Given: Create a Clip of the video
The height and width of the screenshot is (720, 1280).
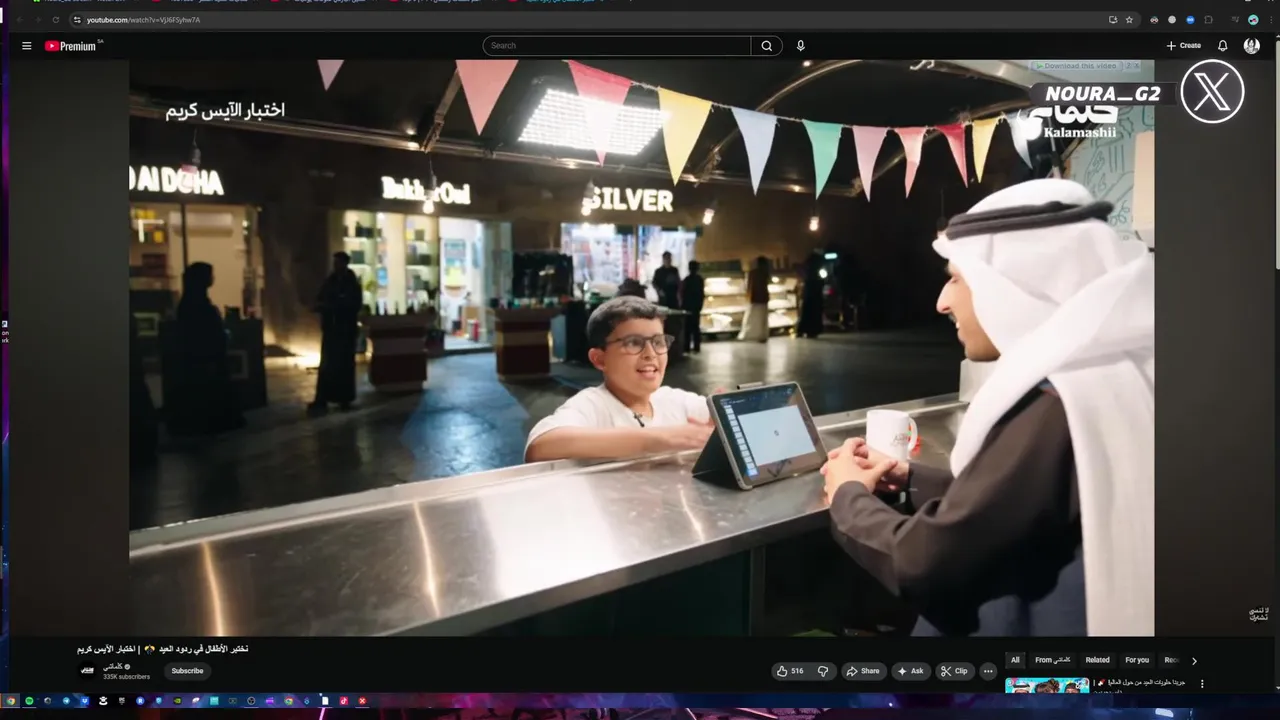Looking at the screenshot, I should point(954,671).
